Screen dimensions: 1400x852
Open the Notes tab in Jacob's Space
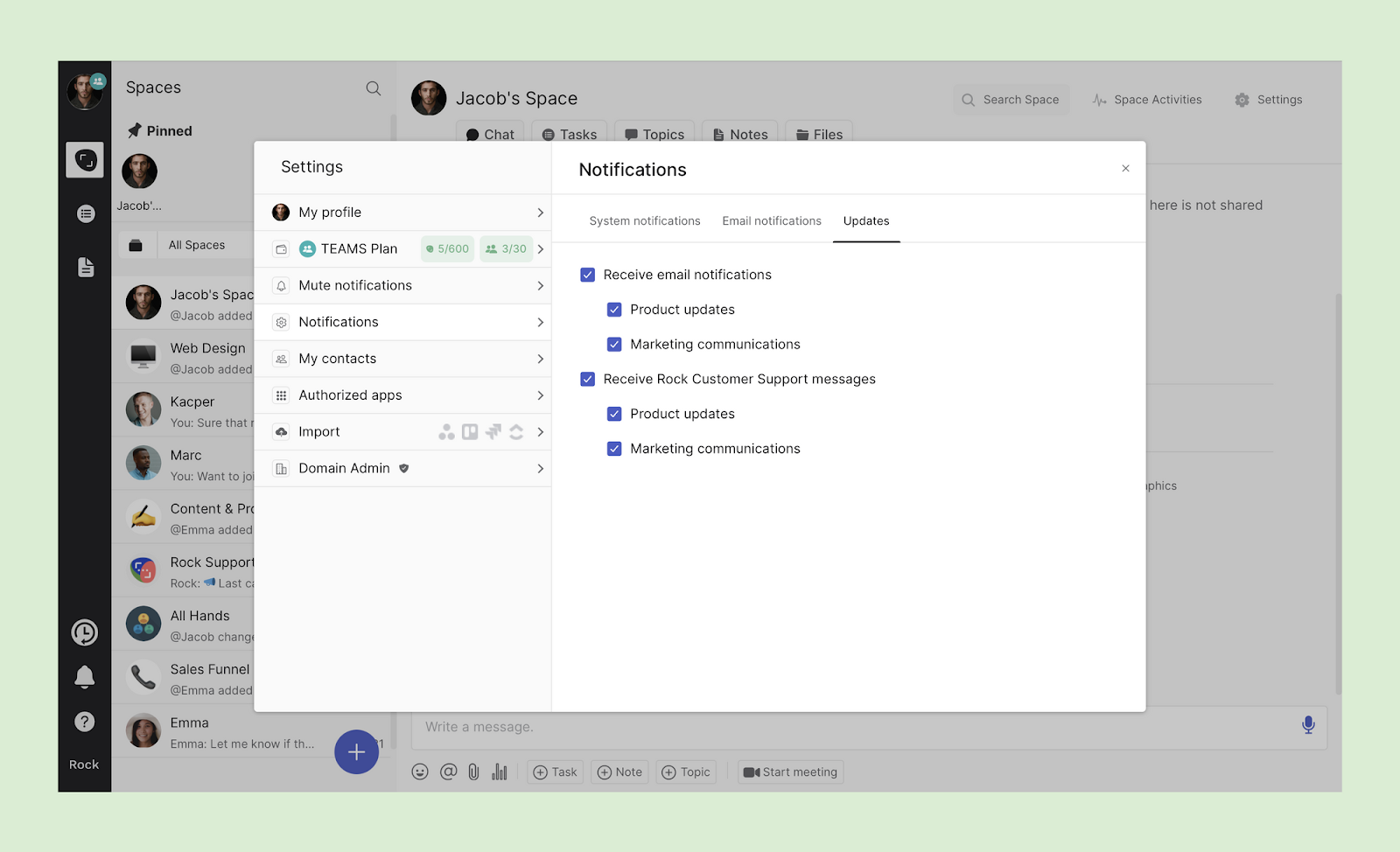point(740,133)
